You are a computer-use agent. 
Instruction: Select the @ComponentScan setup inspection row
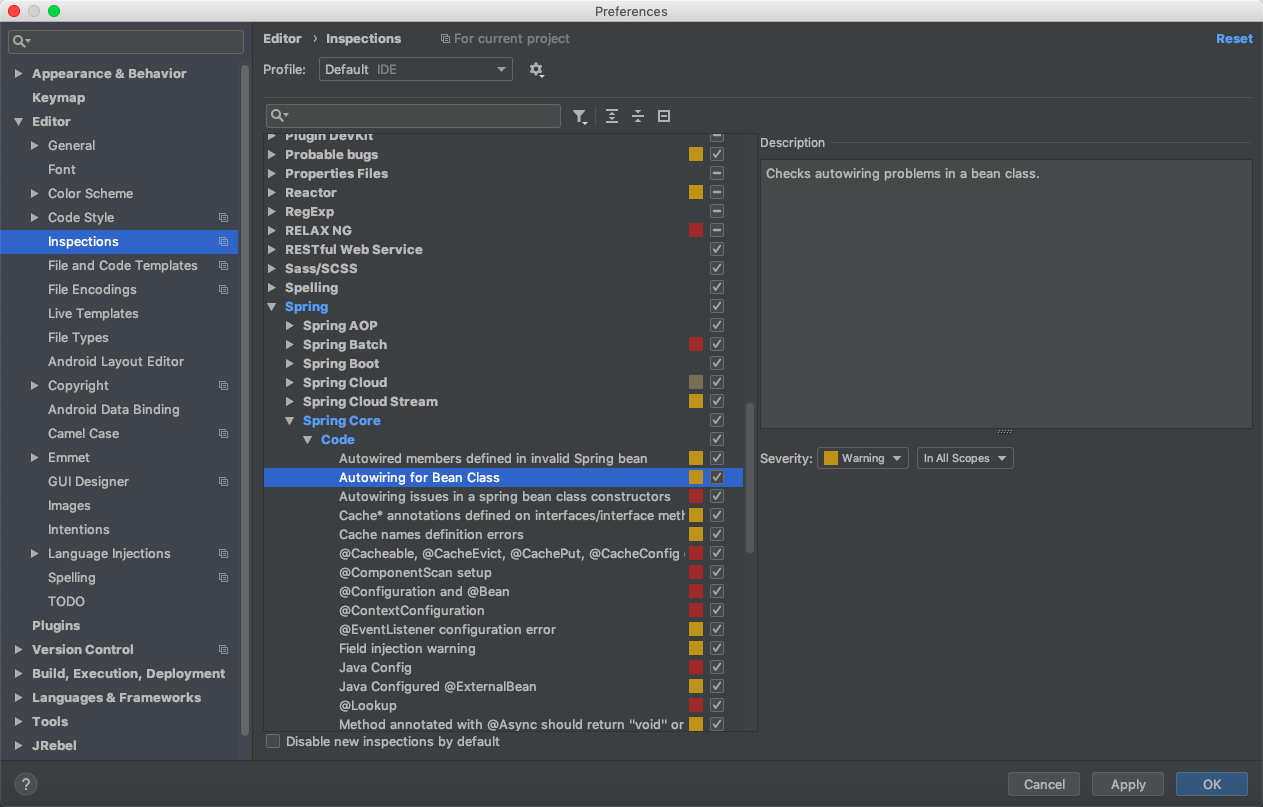[x=503, y=573]
